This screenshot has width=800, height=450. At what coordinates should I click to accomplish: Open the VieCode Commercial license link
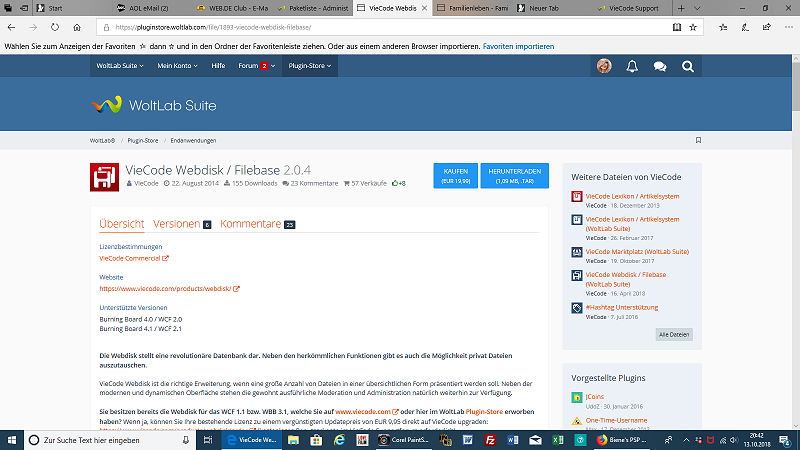click(x=134, y=258)
